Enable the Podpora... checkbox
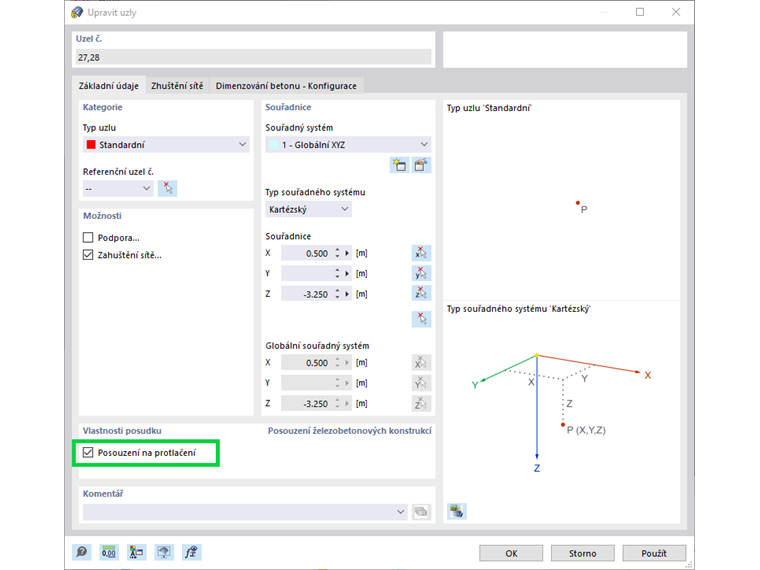 (88, 238)
